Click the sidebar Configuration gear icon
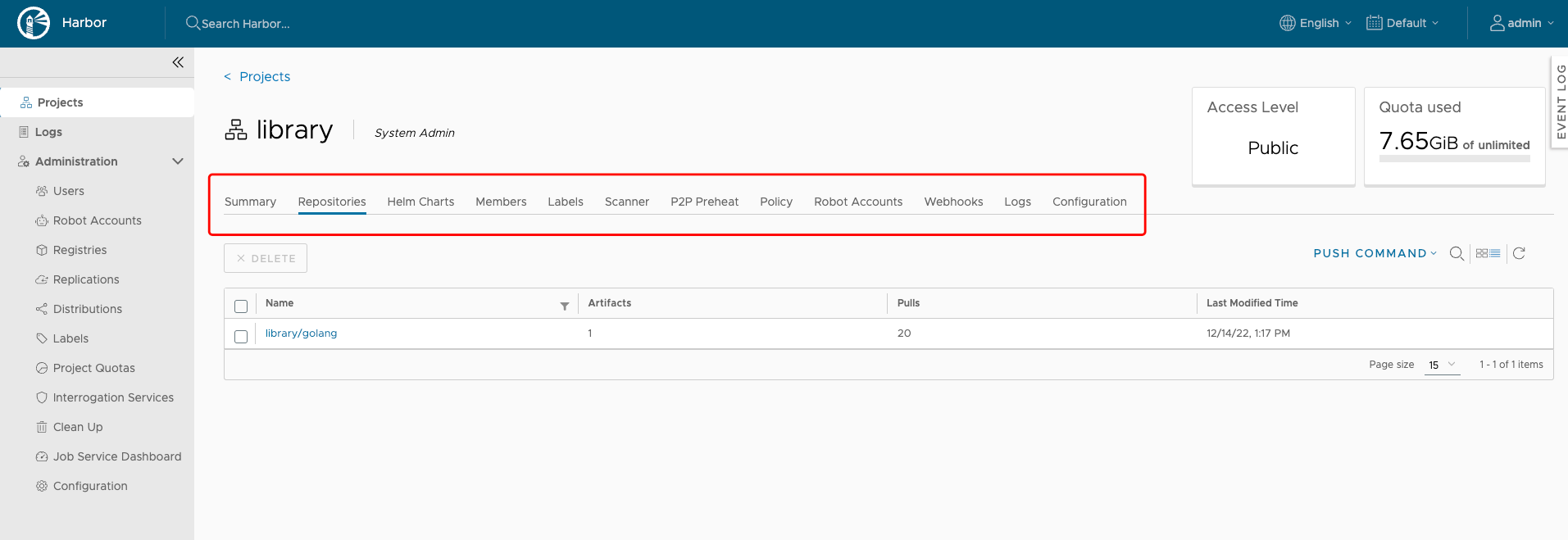1568x540 pixels. click(x=42, y=486)
